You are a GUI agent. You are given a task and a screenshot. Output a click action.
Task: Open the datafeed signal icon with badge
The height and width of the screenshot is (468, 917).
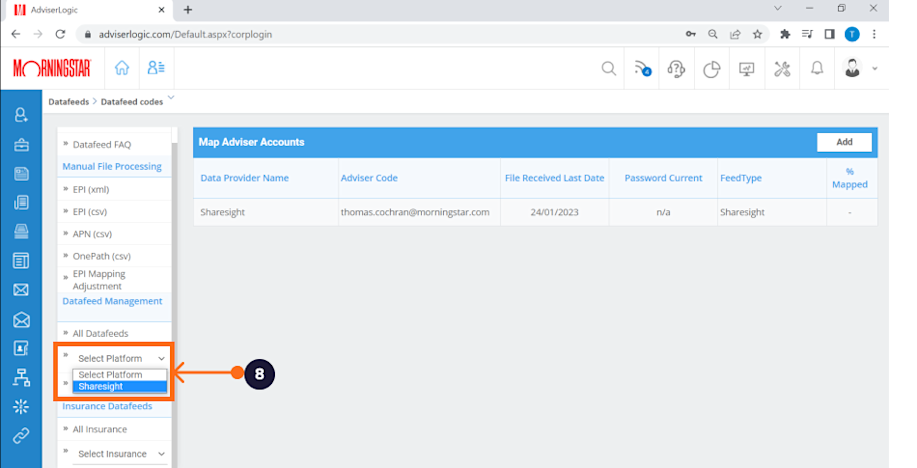(643, 68)
